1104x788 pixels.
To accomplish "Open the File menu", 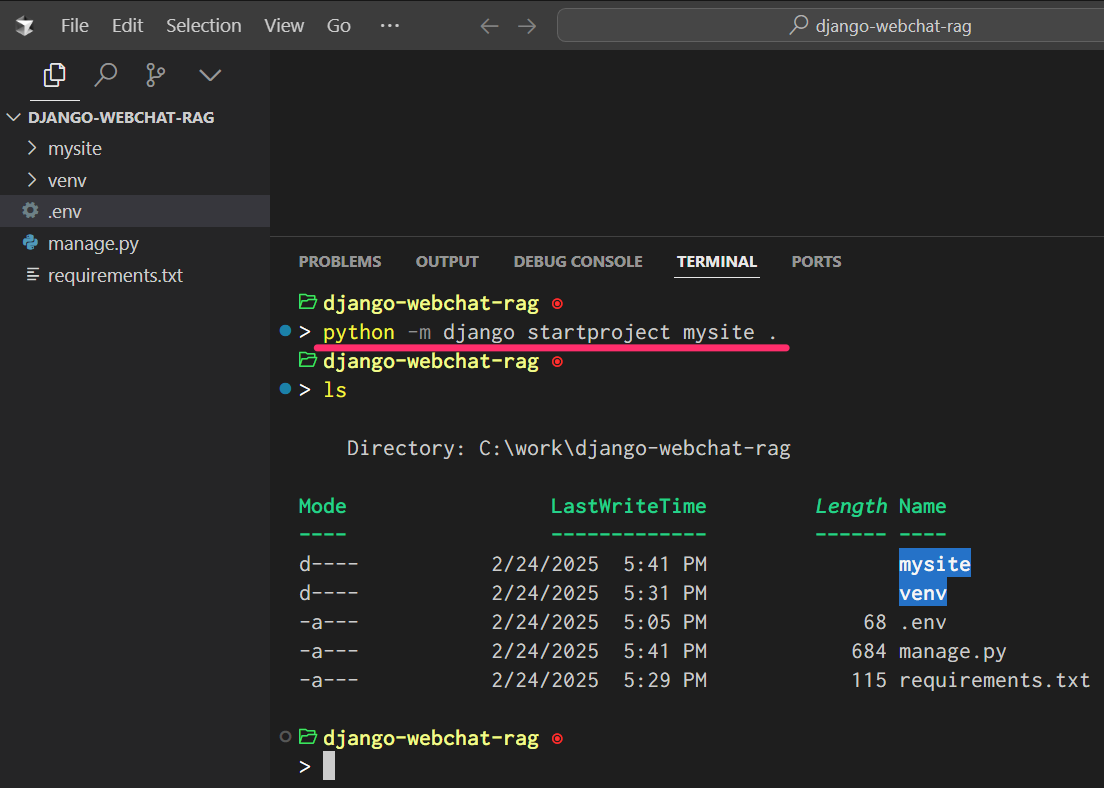I will point(75,26).
